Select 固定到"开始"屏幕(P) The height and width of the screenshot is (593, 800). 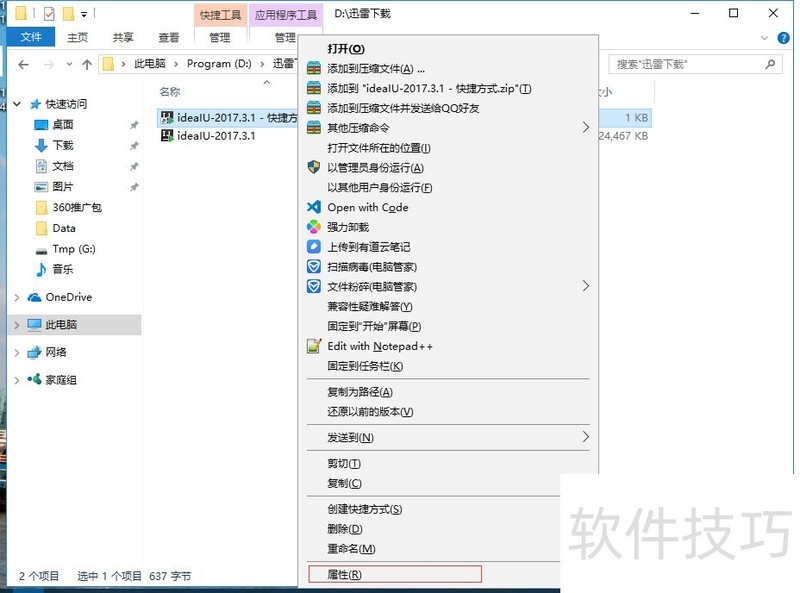coord(374,326)
